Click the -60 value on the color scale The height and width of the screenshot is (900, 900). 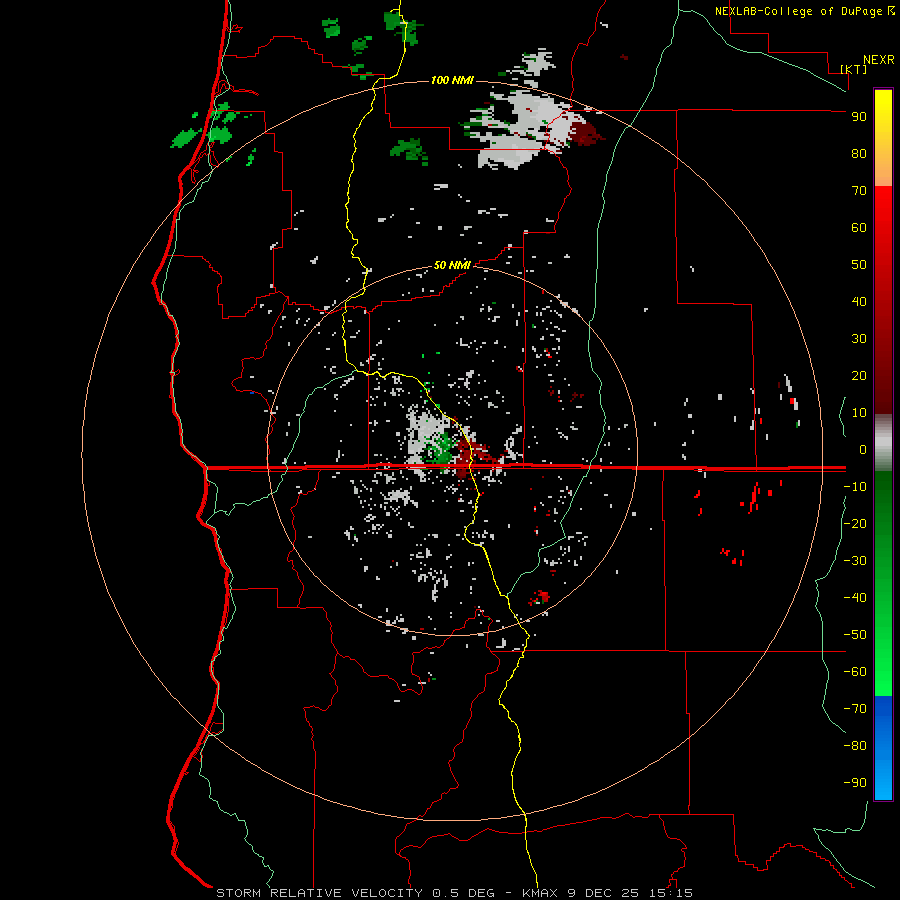pyautogui.click(x=855, y=672)
